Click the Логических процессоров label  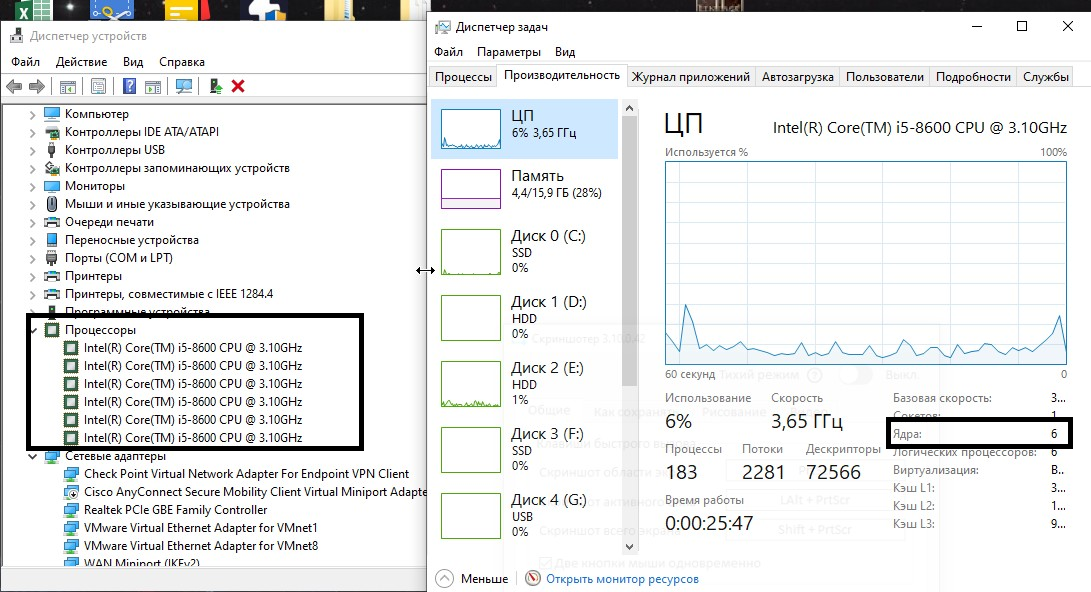pyautogui.click(x=964, y=452)
